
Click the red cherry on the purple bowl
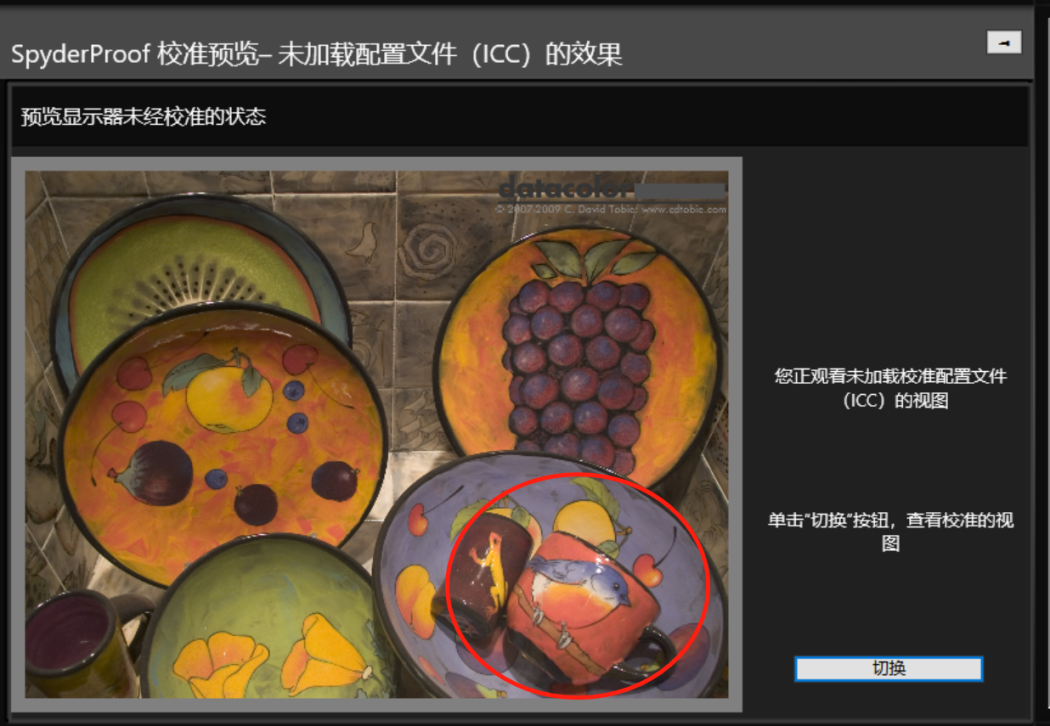tap(648, 571)
